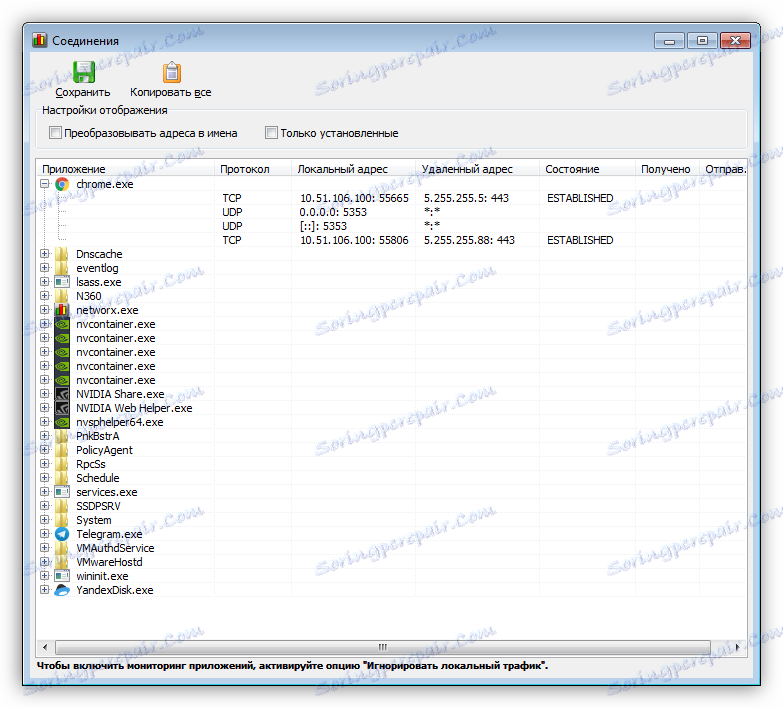Select the eventlog tree item

97,268
